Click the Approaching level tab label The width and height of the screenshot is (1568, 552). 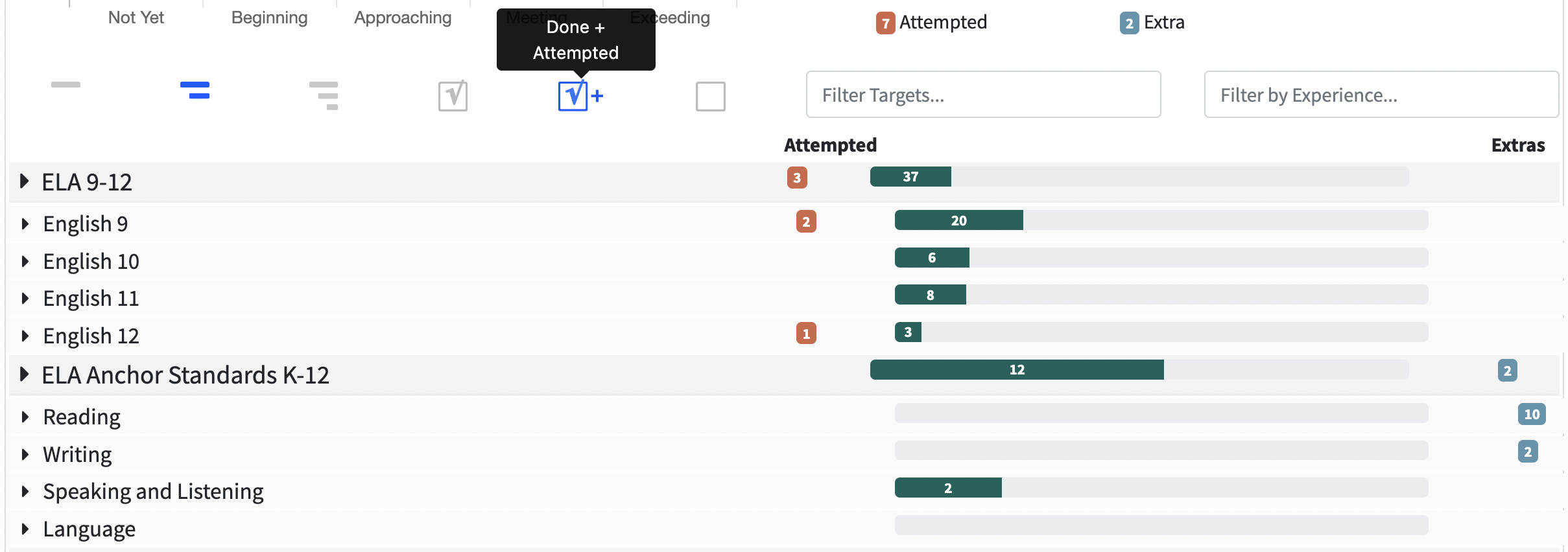pos(403,17)
